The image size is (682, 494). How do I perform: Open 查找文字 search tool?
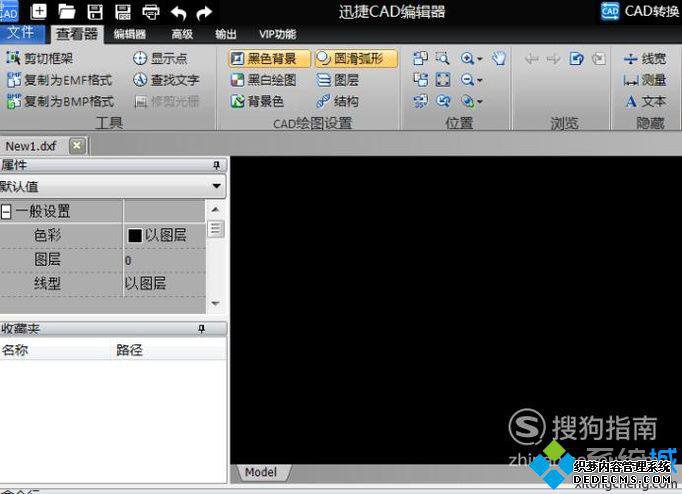167,80
